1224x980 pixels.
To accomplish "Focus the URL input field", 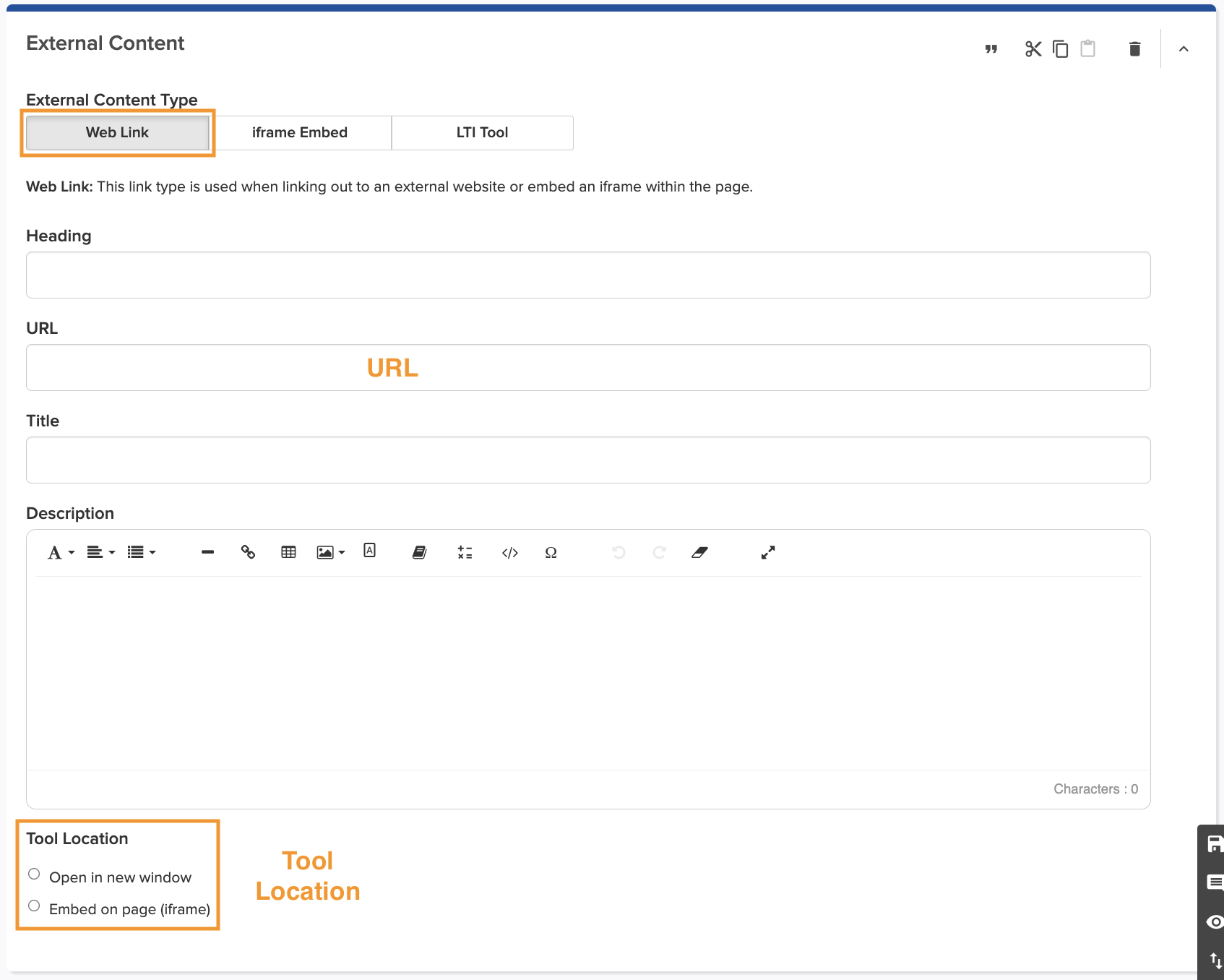I will click(588, 368).
